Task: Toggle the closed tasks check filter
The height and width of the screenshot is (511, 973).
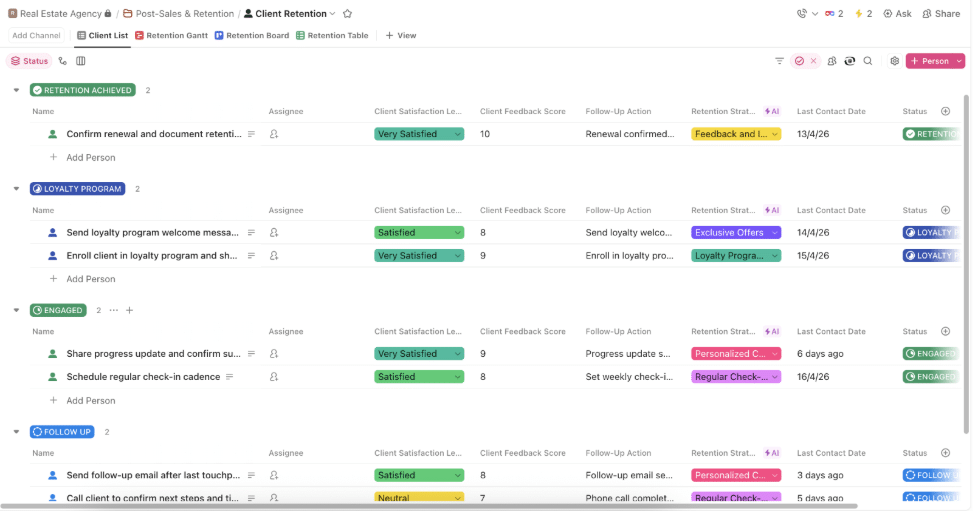Action: [799, 61]
